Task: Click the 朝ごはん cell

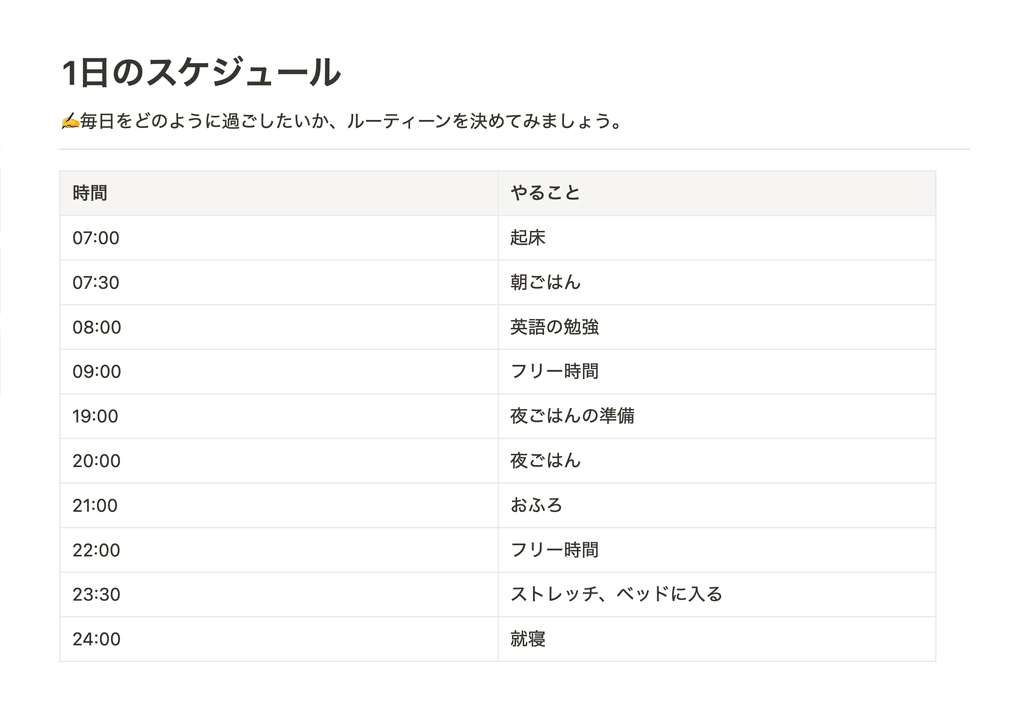Action: (716, 283)
